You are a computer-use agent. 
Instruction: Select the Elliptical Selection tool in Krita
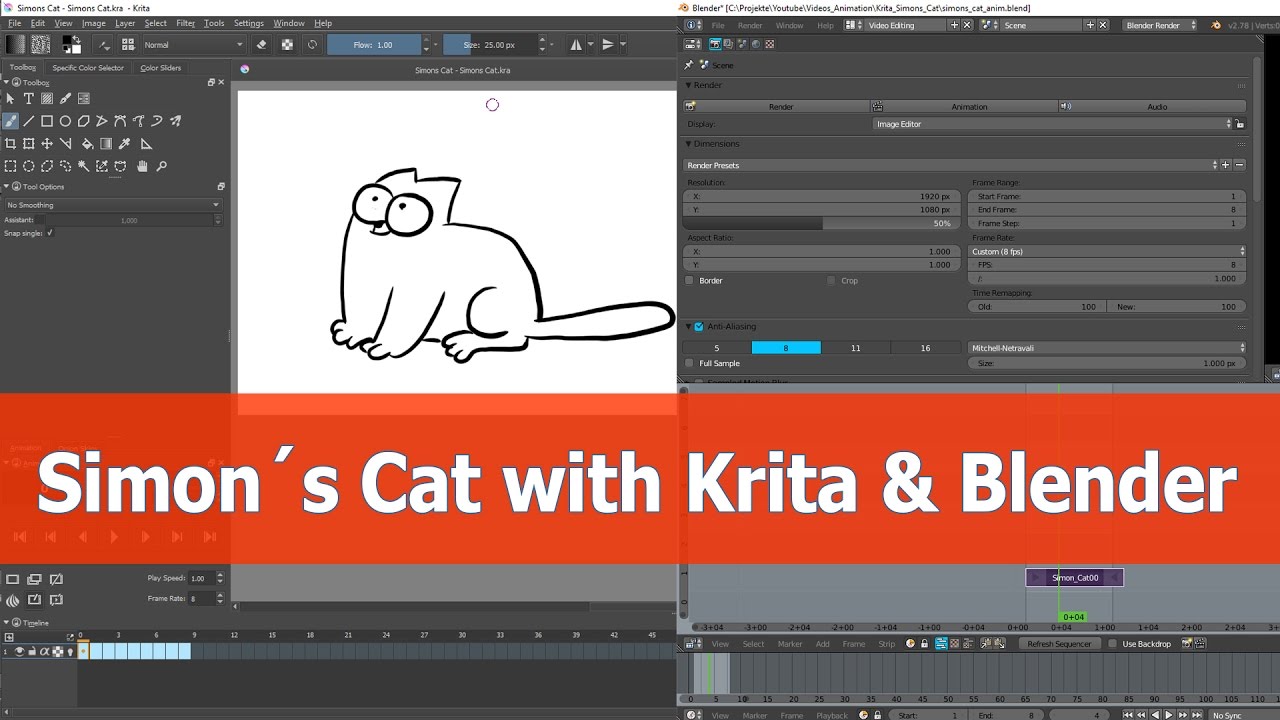(29, 167)
